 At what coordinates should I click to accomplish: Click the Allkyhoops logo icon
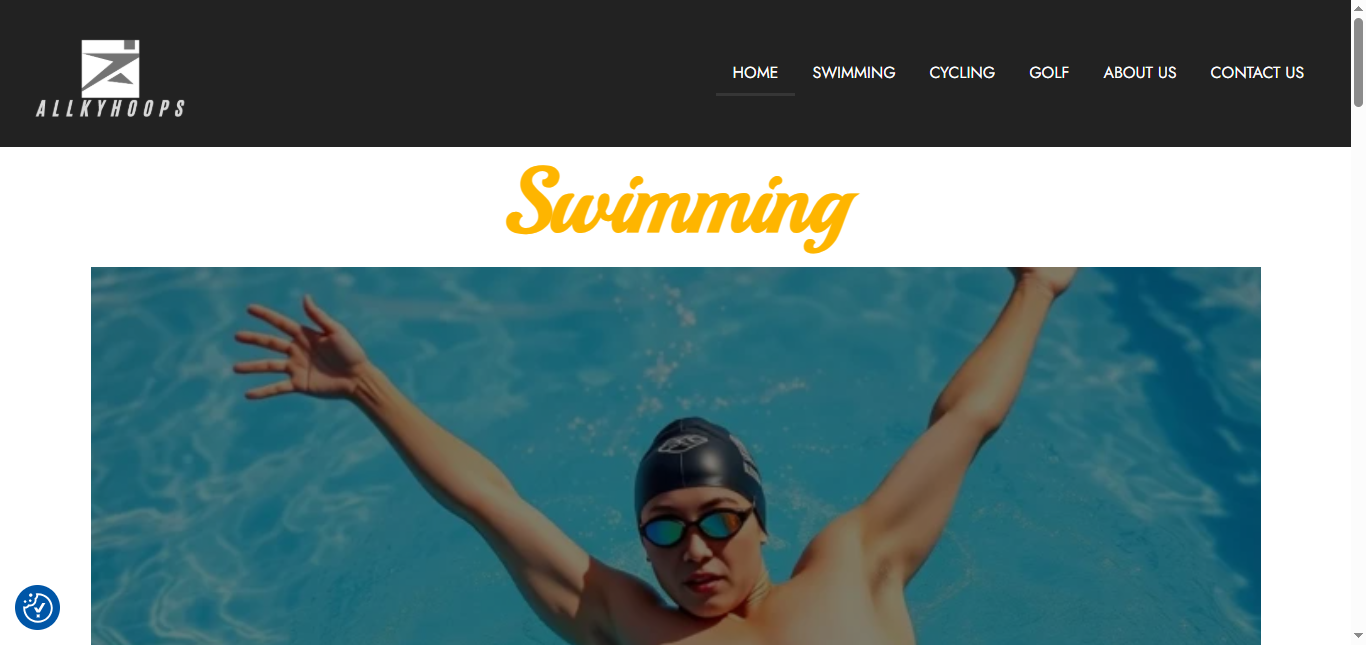pos(110,68)
